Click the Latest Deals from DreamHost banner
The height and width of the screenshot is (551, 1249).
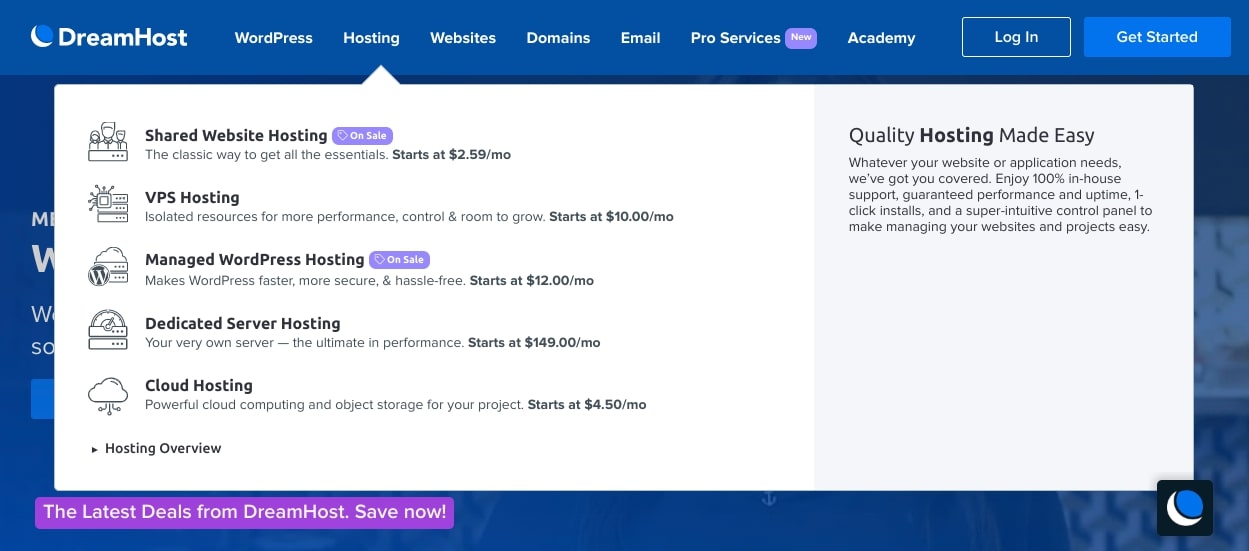244,512
